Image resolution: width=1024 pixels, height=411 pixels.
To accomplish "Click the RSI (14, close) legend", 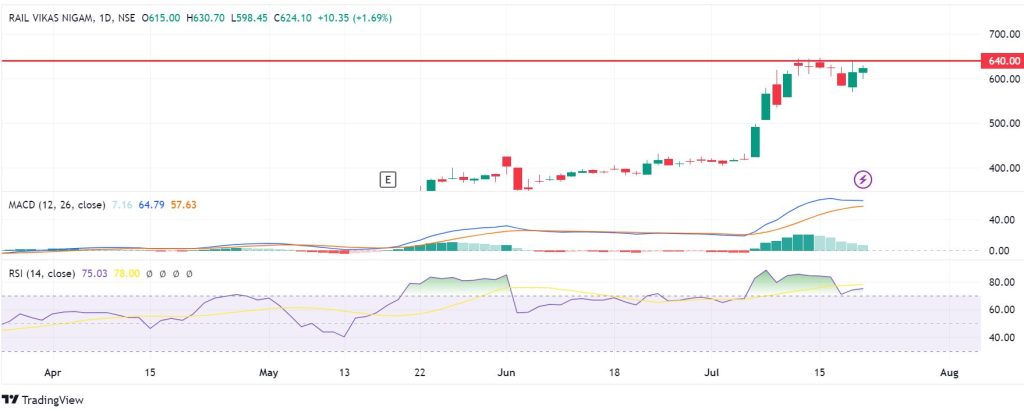I will coord(42,274).
